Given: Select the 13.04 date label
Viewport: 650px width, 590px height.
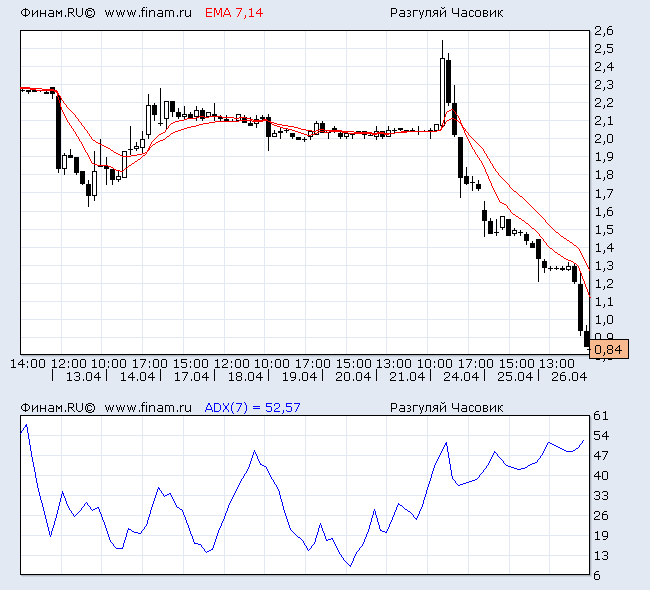Looking at the screenshot, I should (x=83, y=376).
